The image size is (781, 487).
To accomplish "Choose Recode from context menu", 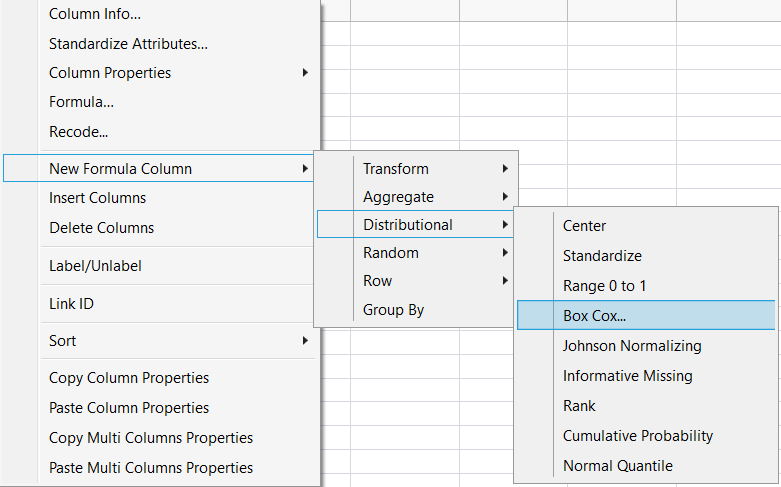I will [x=78, y=131].
